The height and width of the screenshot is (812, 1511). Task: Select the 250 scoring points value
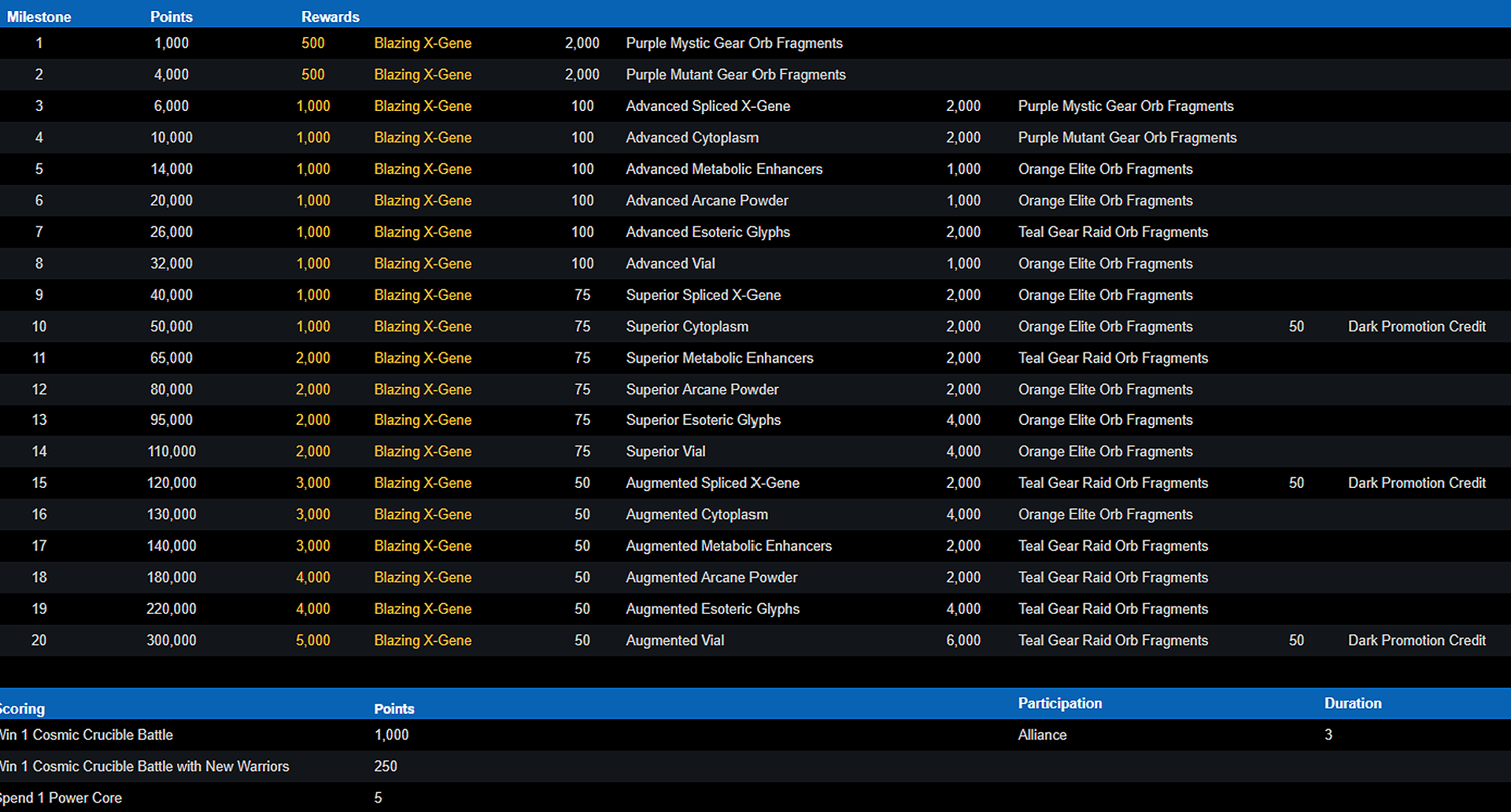tap(385, 766)
